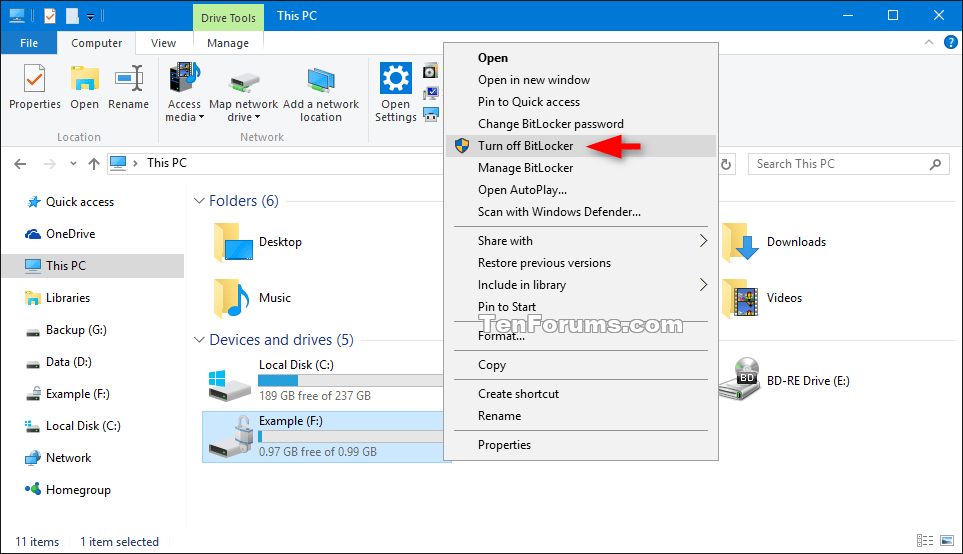Select OneDrive in navigation pane
The width and height of the screenshot is (963, 554).
pyautogui.click(x=71, y=234)
